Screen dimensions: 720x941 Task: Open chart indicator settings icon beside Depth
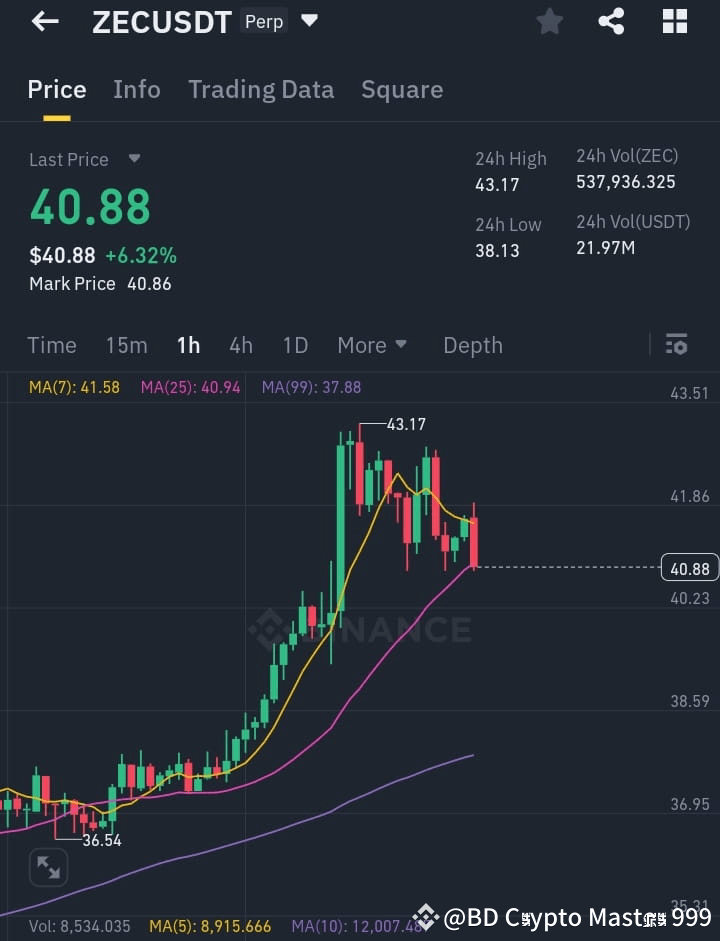point(676,344)
